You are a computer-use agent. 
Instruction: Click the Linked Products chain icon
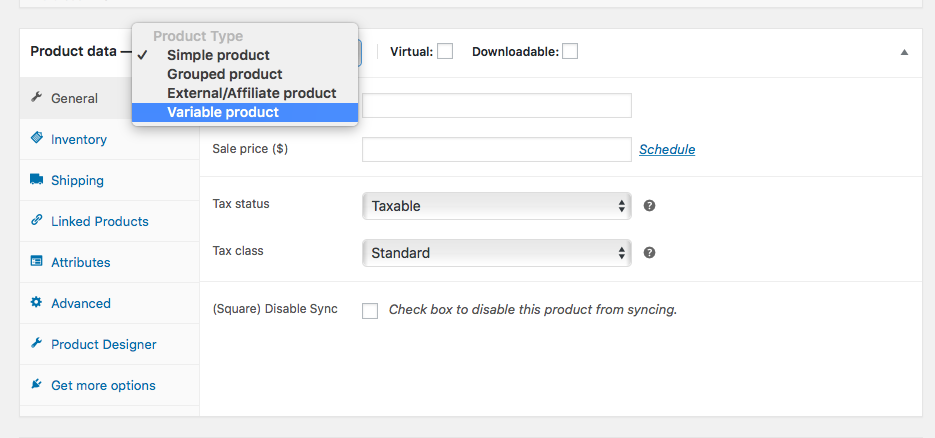coord(37,221)
